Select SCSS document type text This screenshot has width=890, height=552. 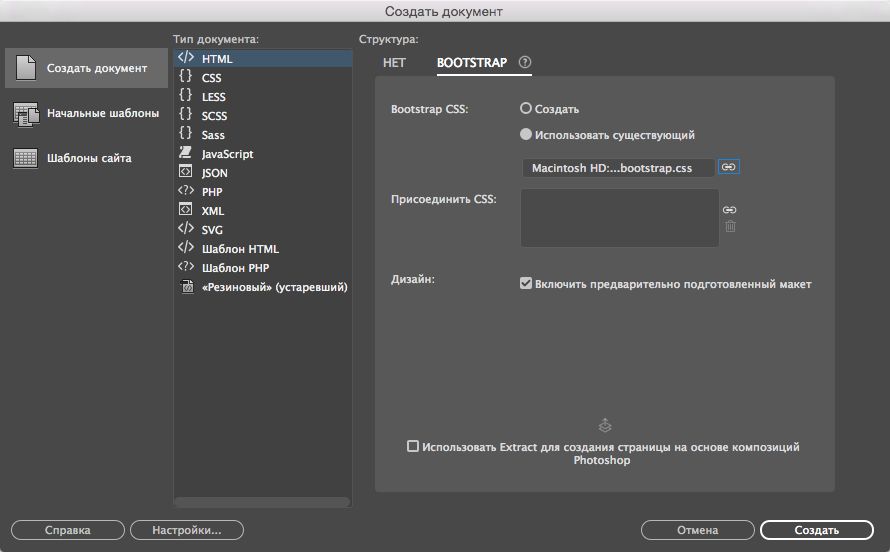214,116
